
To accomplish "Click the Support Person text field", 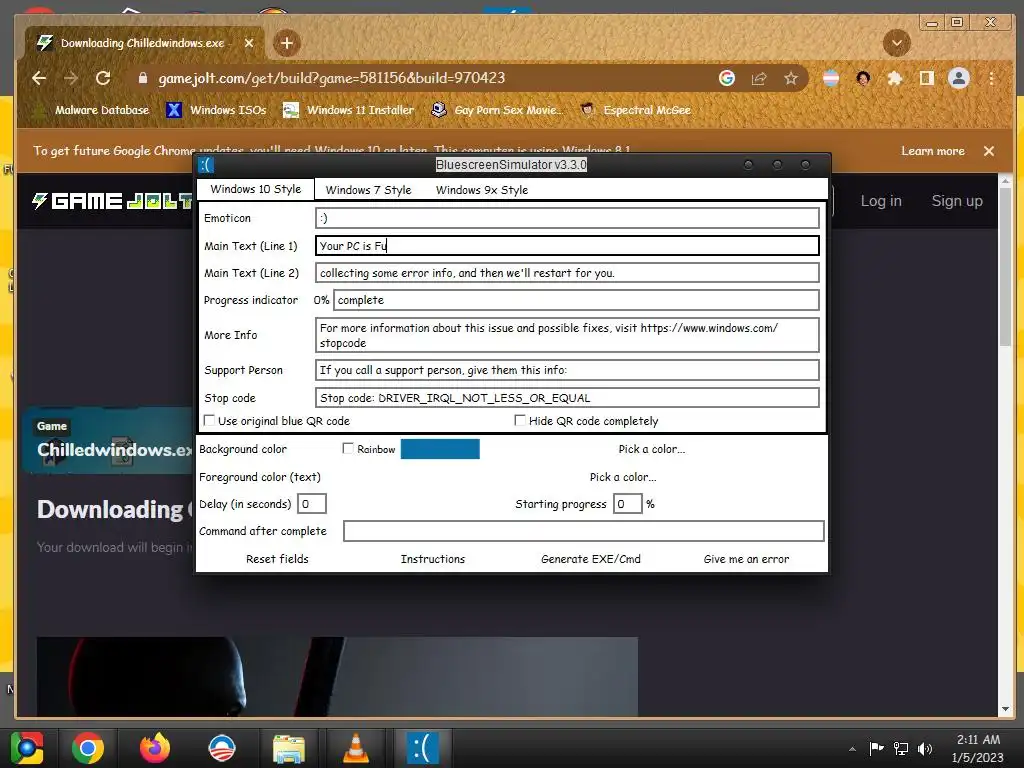I will click(567, 370).
